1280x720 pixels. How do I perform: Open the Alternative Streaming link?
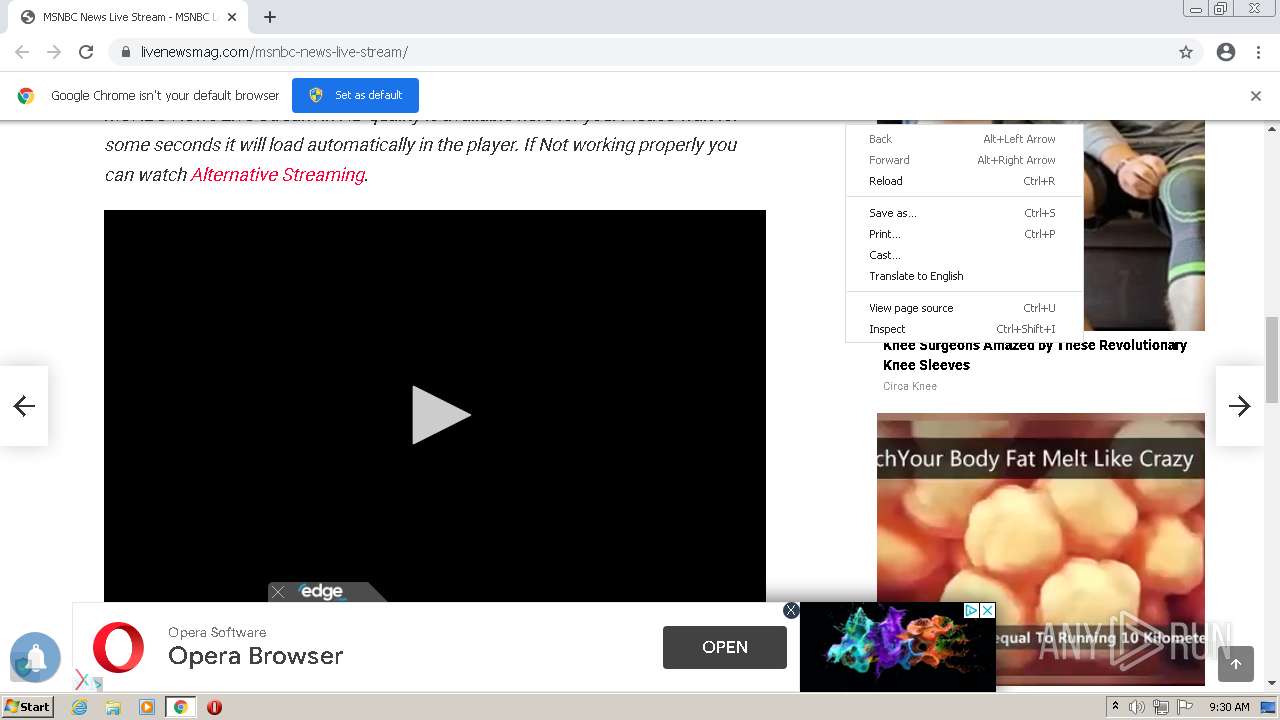point(278,174)
